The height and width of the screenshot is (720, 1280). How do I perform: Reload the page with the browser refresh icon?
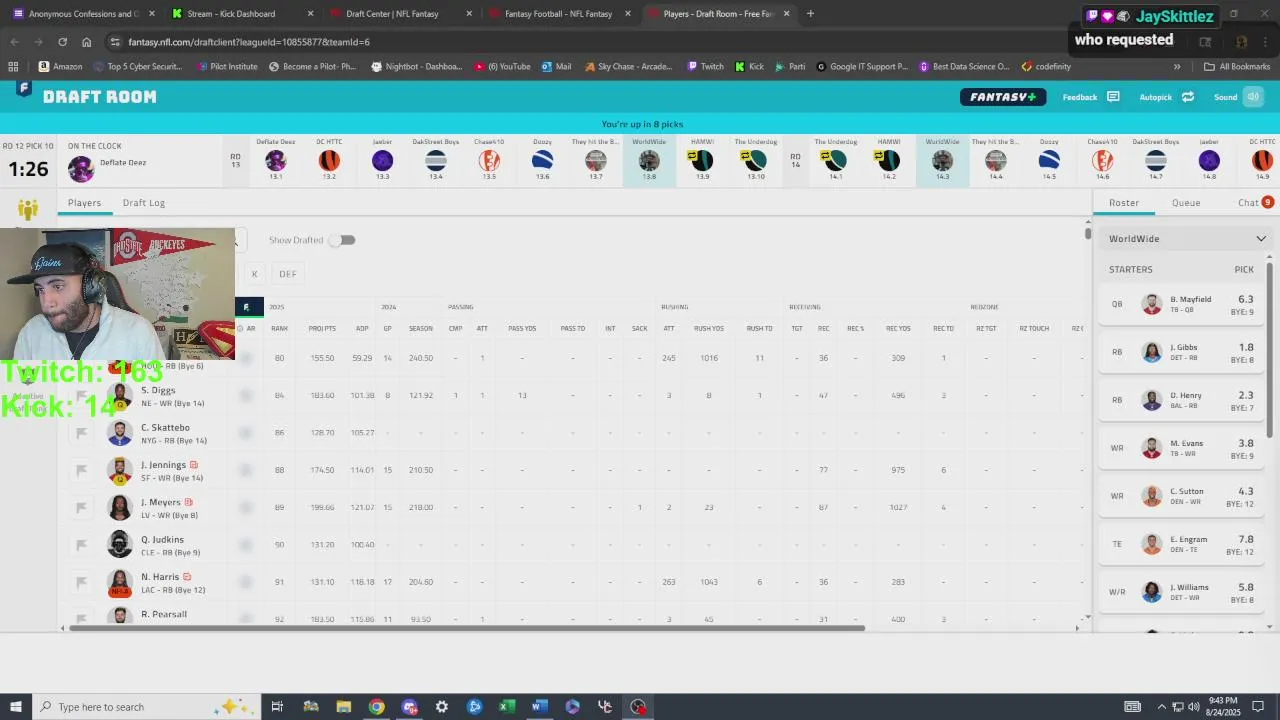[62, 42]
